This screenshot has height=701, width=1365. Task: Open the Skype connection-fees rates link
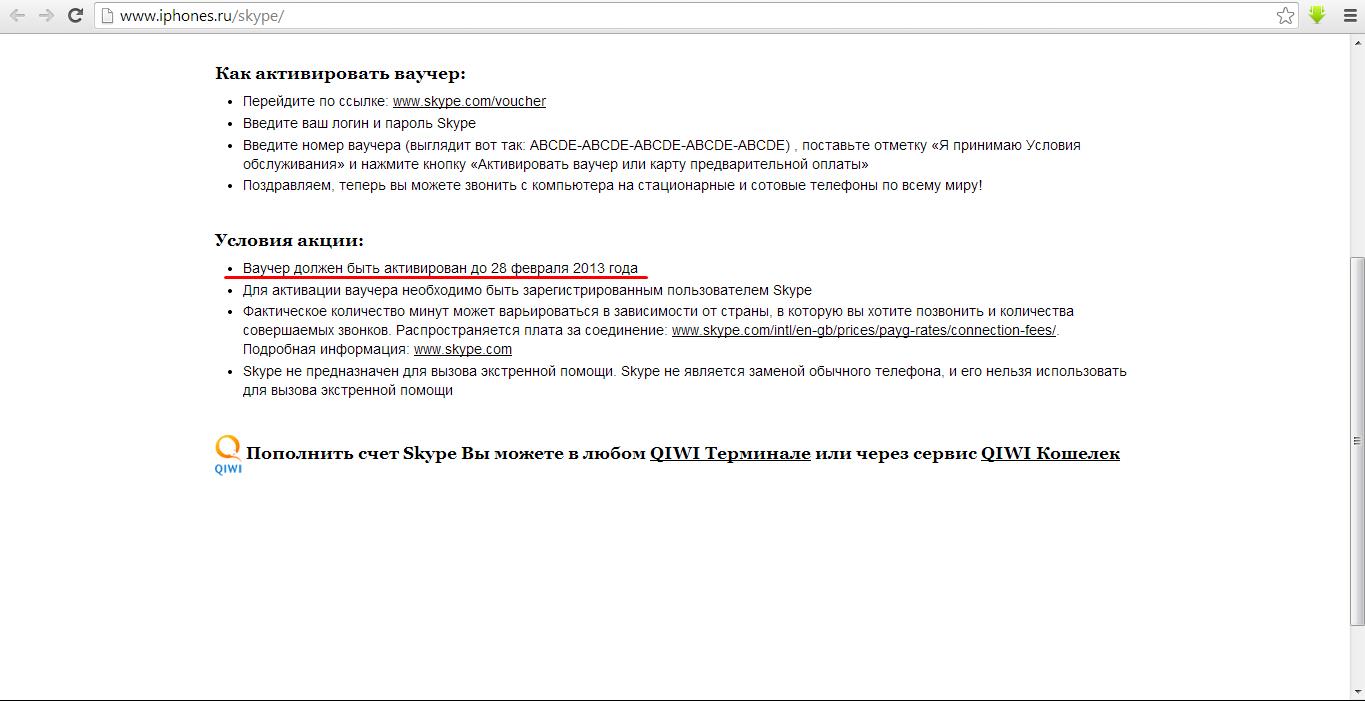coord(864,330)
